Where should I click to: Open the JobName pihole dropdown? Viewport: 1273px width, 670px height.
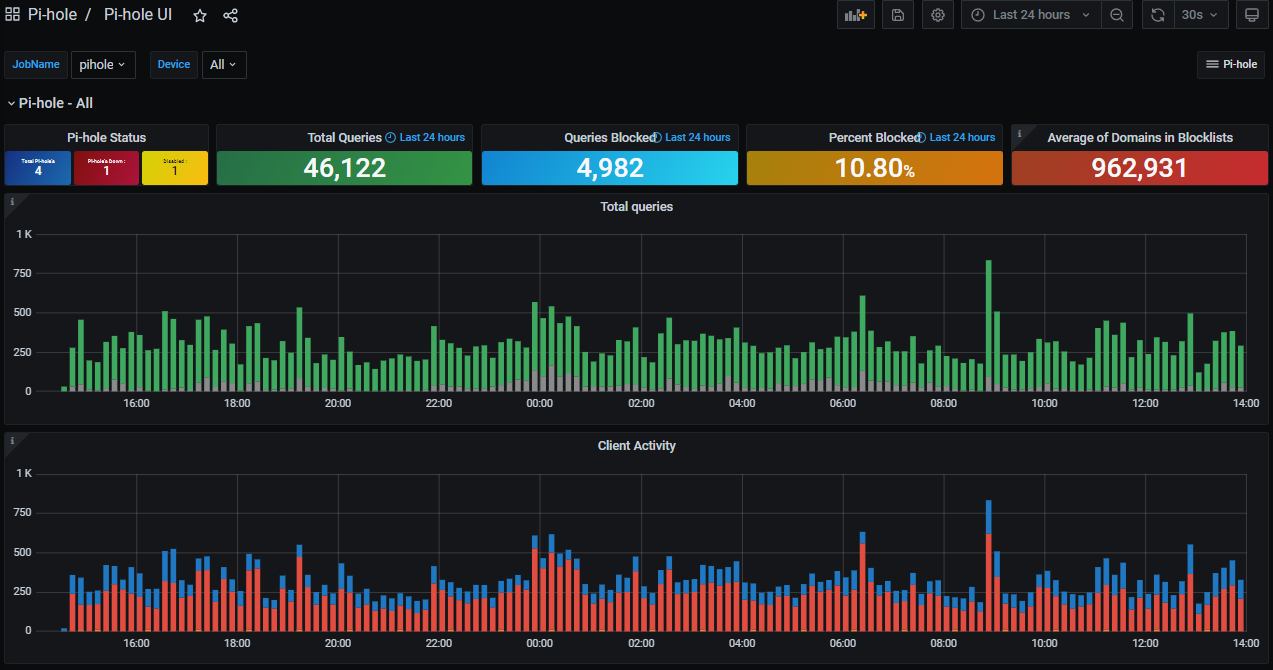pos(103,64)
